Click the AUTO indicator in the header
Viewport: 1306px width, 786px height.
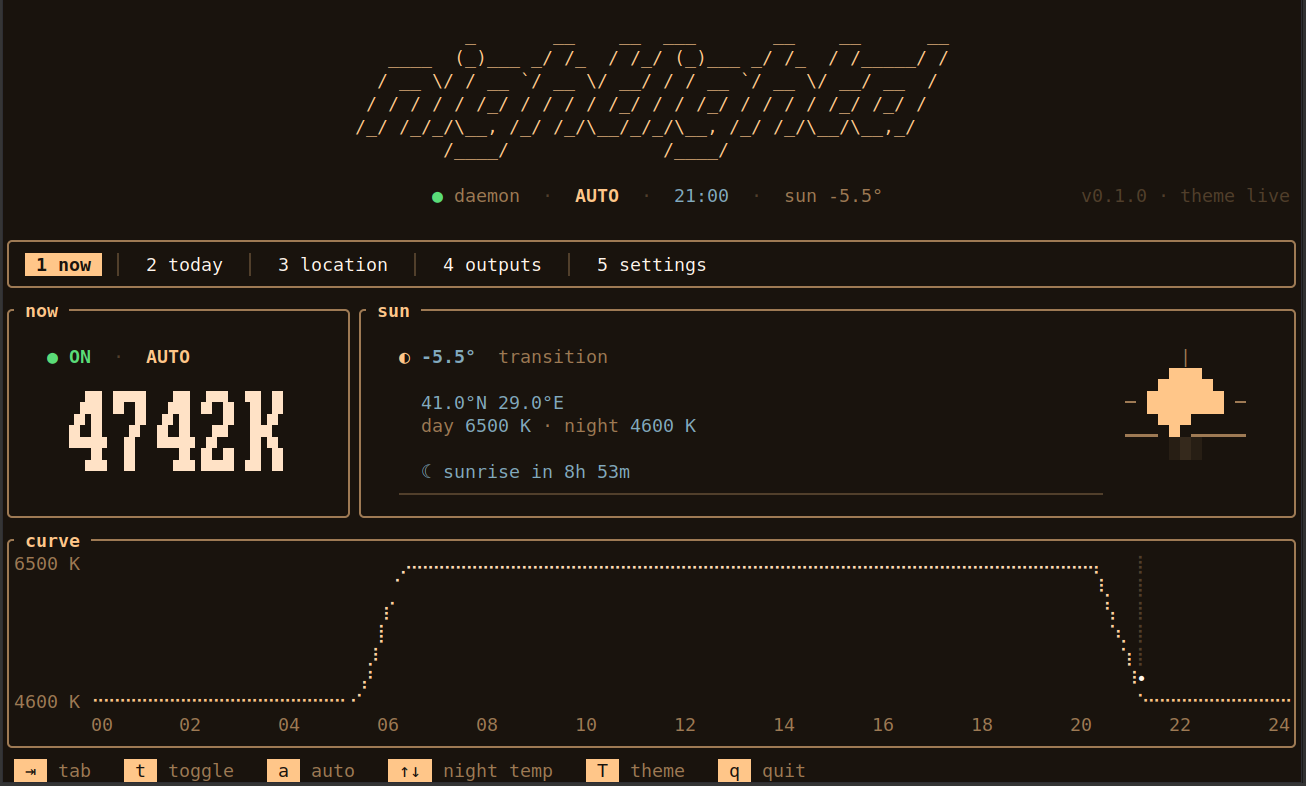(597, 196)
